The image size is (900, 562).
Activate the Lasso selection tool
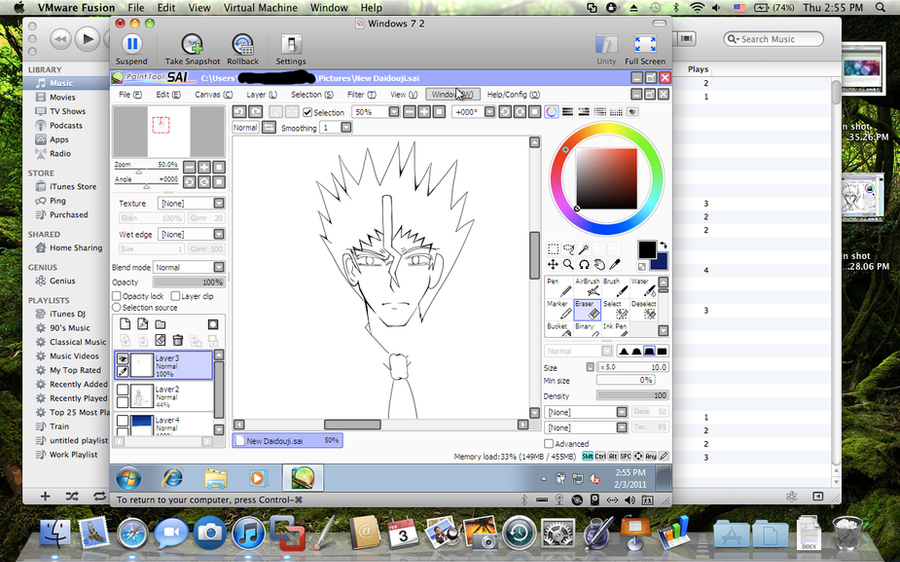(568, 249)
